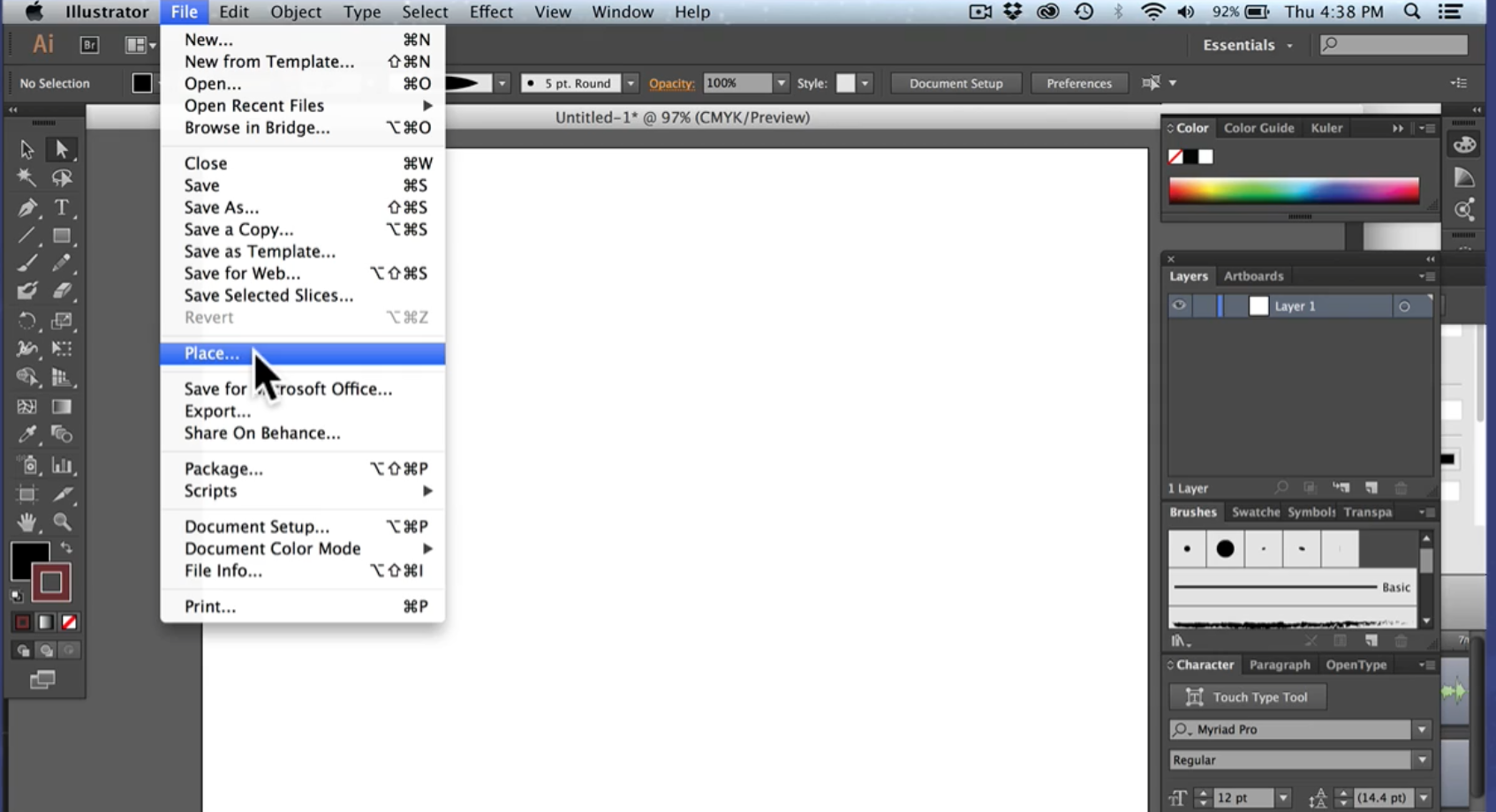
Task: Click the Document Setup button
Action: [x=956, y=83]
